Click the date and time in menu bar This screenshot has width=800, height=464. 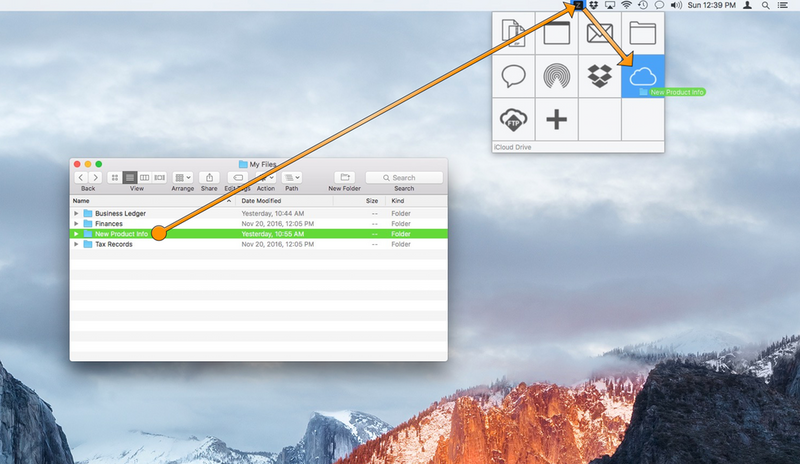712,5
